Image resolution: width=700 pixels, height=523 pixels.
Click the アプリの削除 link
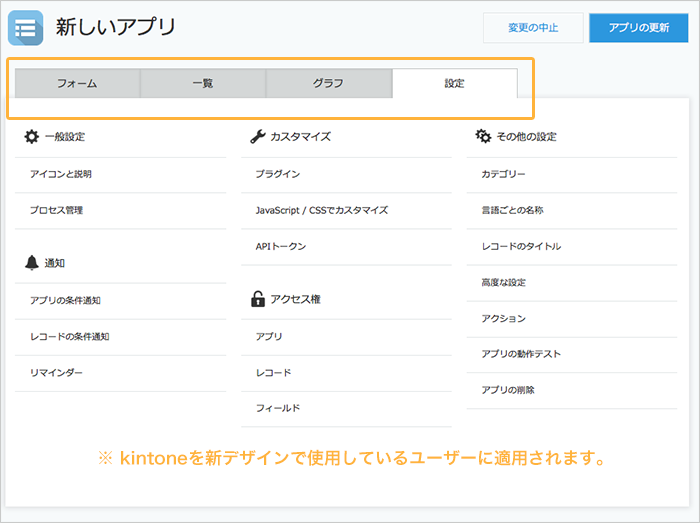pyautogui.click(x=508, y=390)
